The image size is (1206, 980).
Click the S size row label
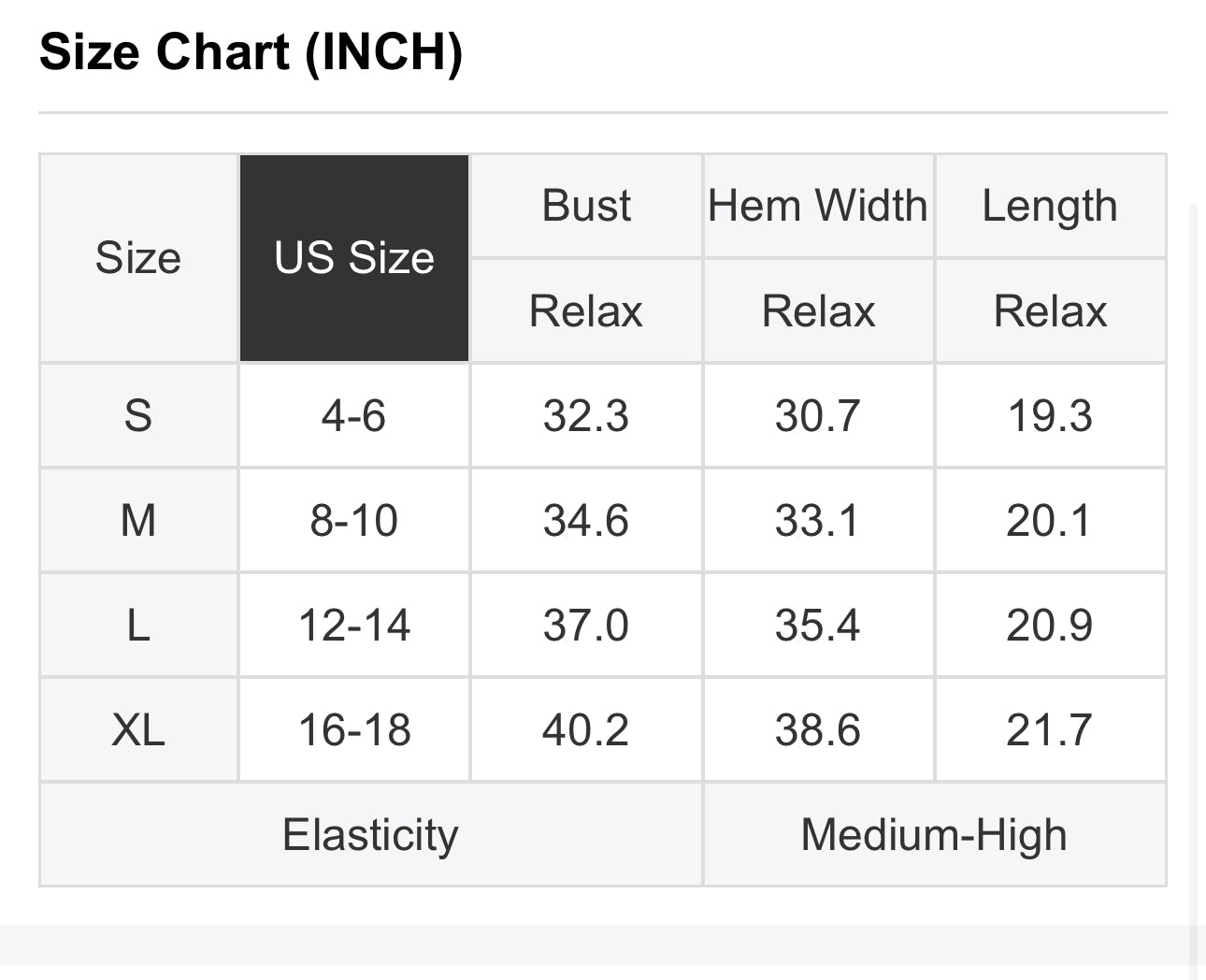(x=138, y=415)
